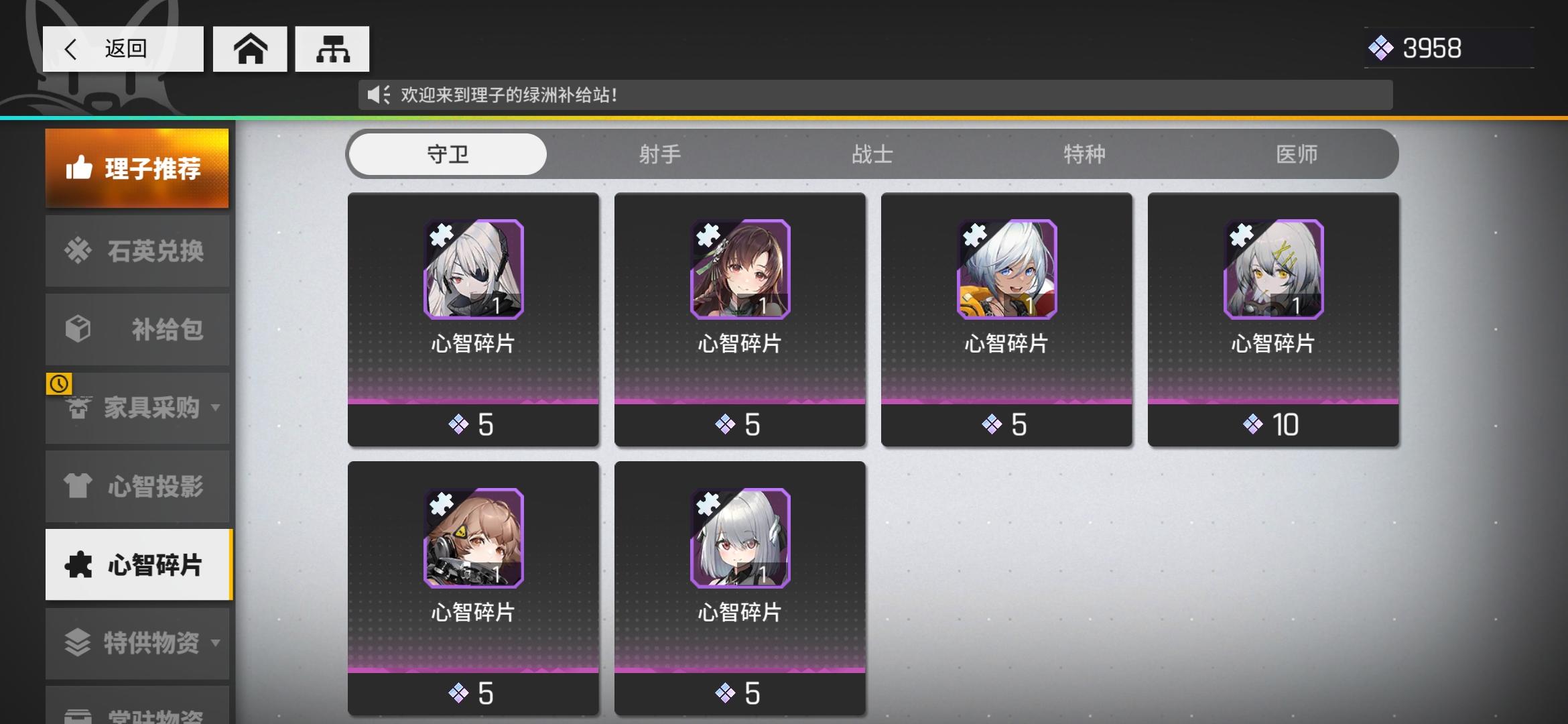Select the headphone girl fragment portrait
1568x724 pixels.
(473, 538)
